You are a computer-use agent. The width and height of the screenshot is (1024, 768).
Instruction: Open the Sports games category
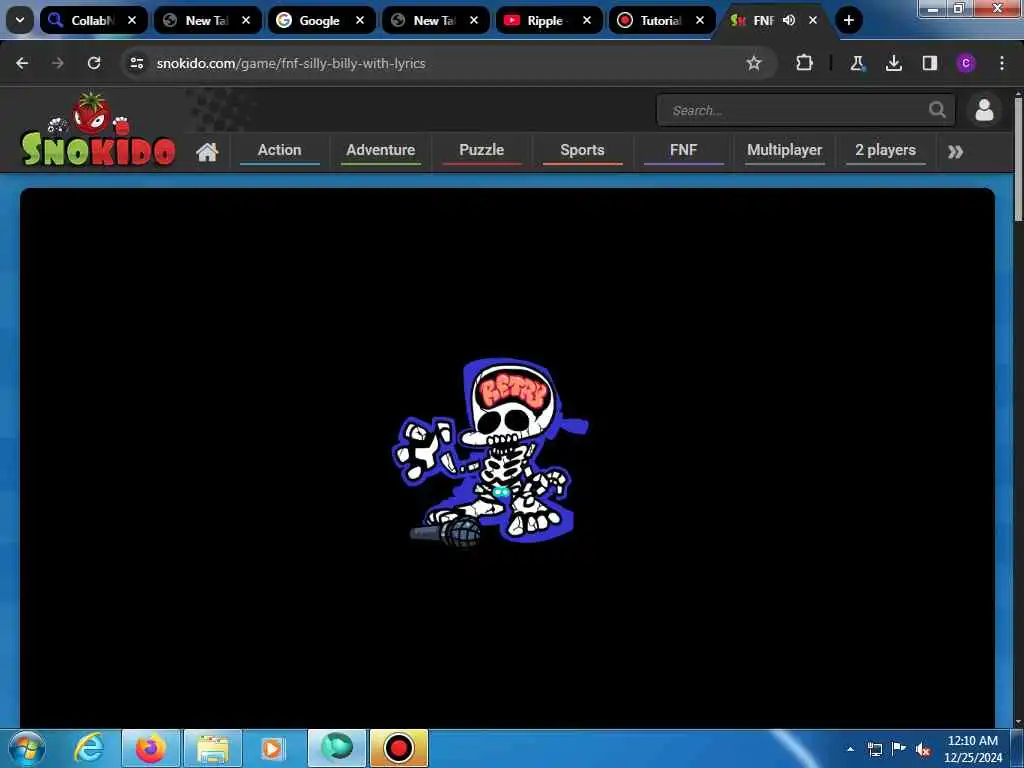[x=583, y=150]
